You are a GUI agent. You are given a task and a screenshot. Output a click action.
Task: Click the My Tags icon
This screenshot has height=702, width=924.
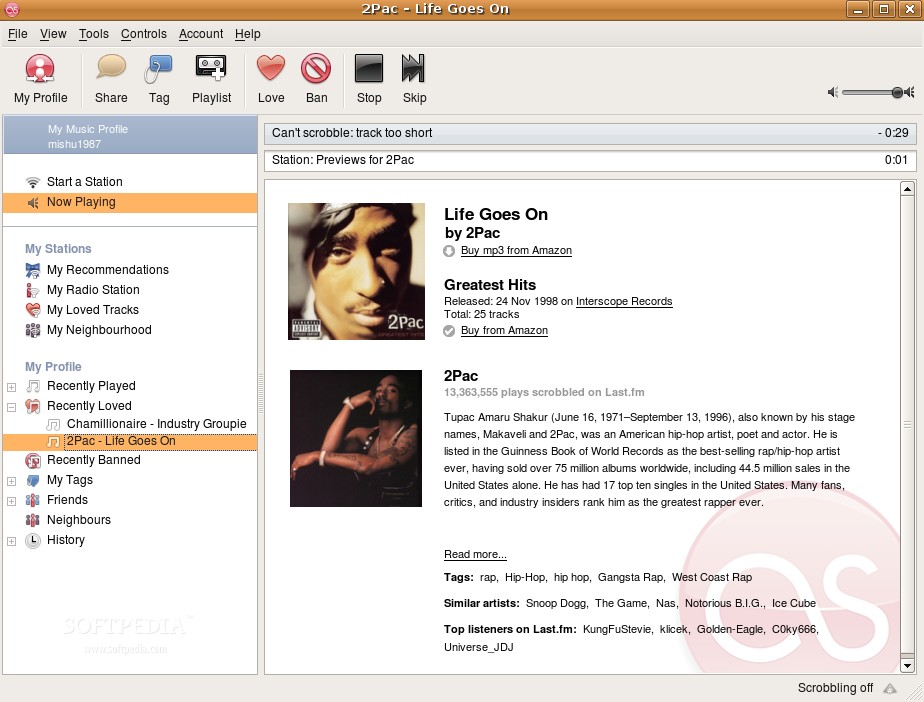tap(33, 480)
